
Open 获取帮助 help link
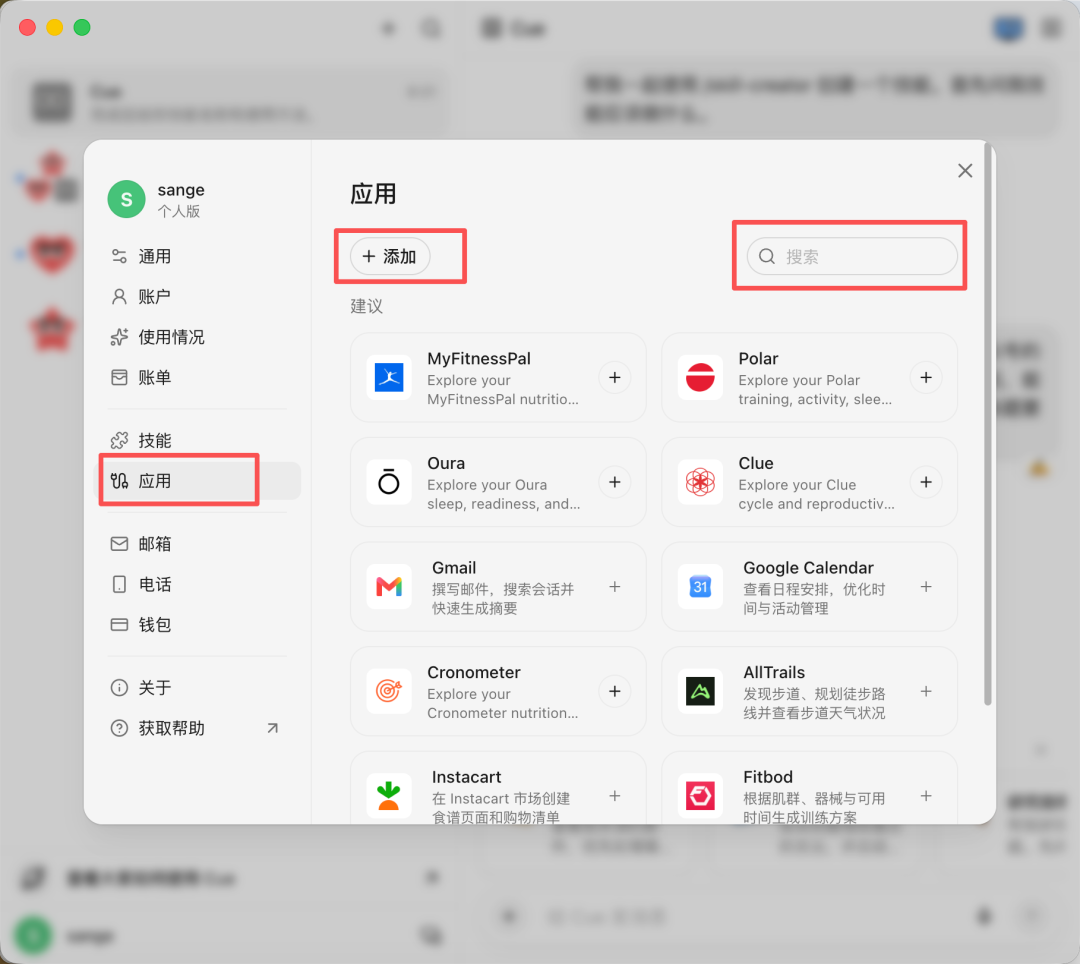[x=197, y=728]
